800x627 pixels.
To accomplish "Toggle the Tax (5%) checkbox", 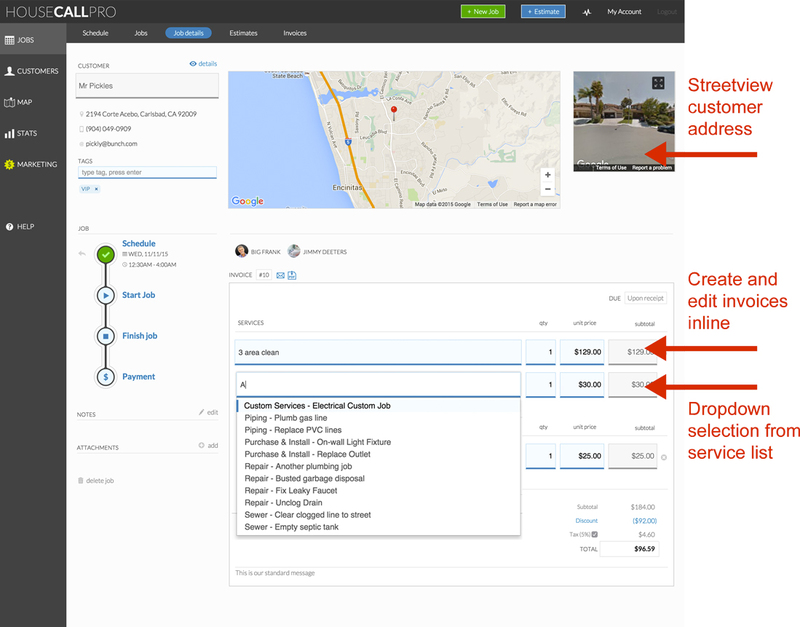I will tap(594, 534).
